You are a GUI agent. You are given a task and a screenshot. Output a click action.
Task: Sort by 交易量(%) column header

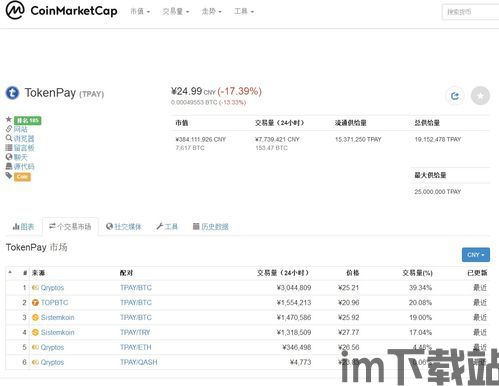[x=417, y=273]
